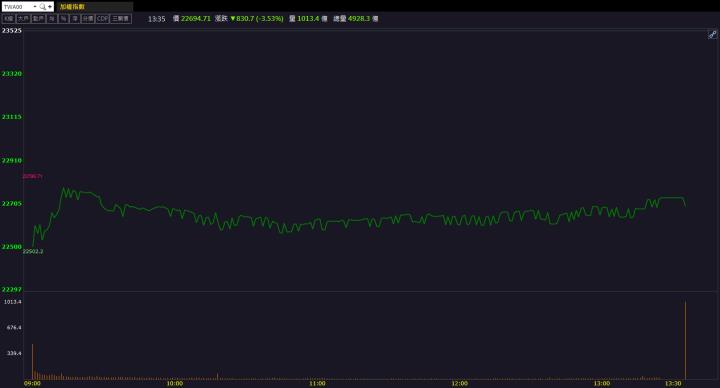Toggle the % percent display button
The height and width of the screenshot is (388, 720).
(x=63, y=19)
